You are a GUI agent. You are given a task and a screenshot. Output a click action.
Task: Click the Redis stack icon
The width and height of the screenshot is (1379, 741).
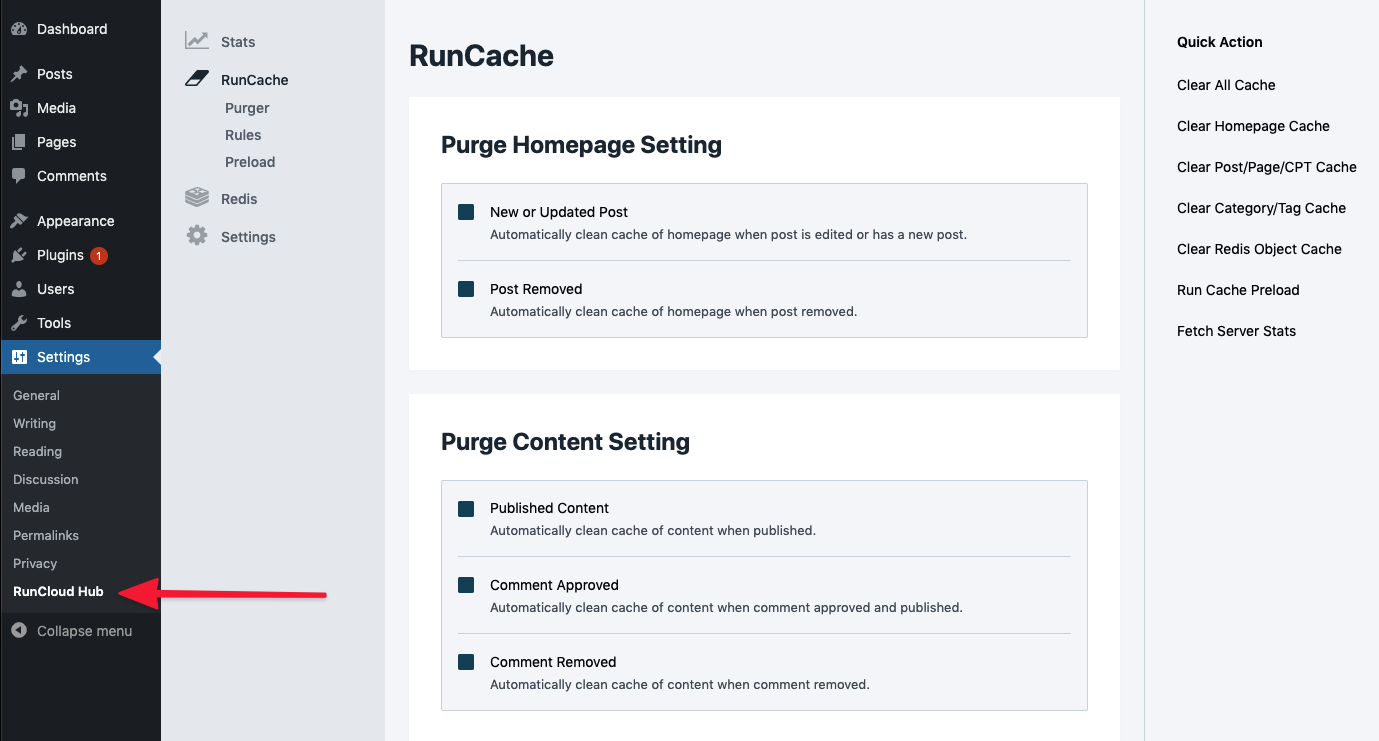tap(197, 198)
